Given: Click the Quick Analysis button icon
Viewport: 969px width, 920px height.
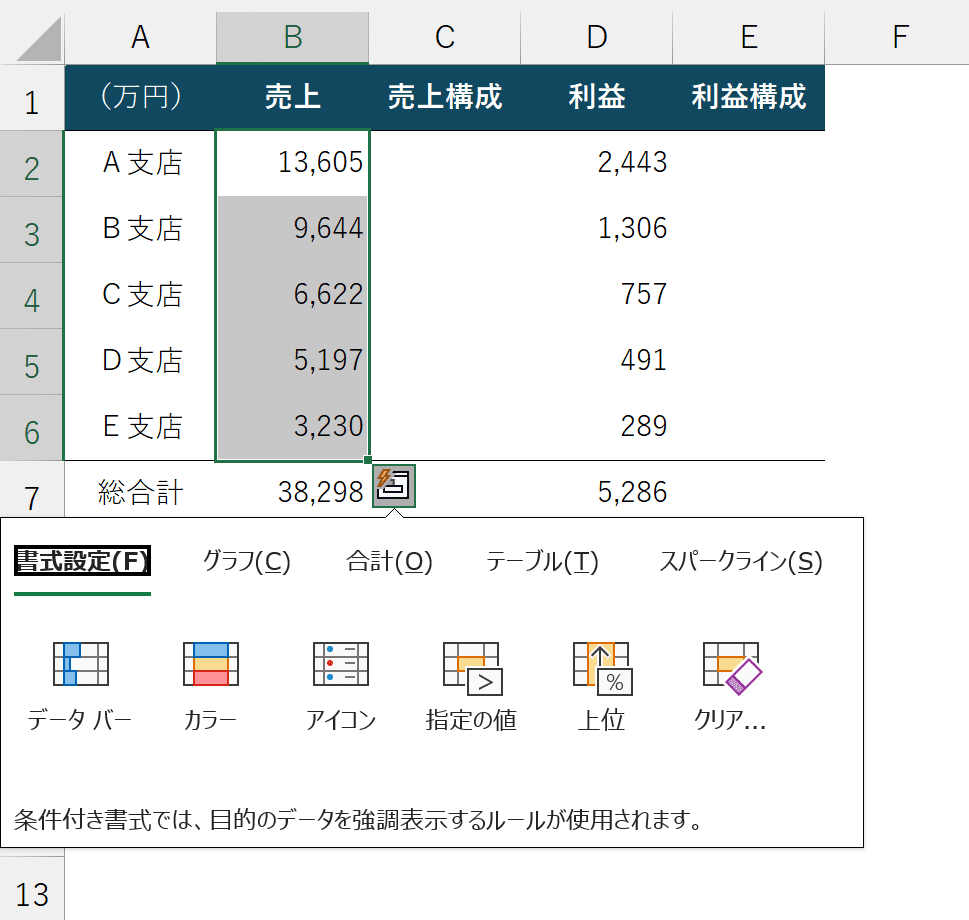Looking at the screenshot, I should pyautogui.click(x=394, y=486).
